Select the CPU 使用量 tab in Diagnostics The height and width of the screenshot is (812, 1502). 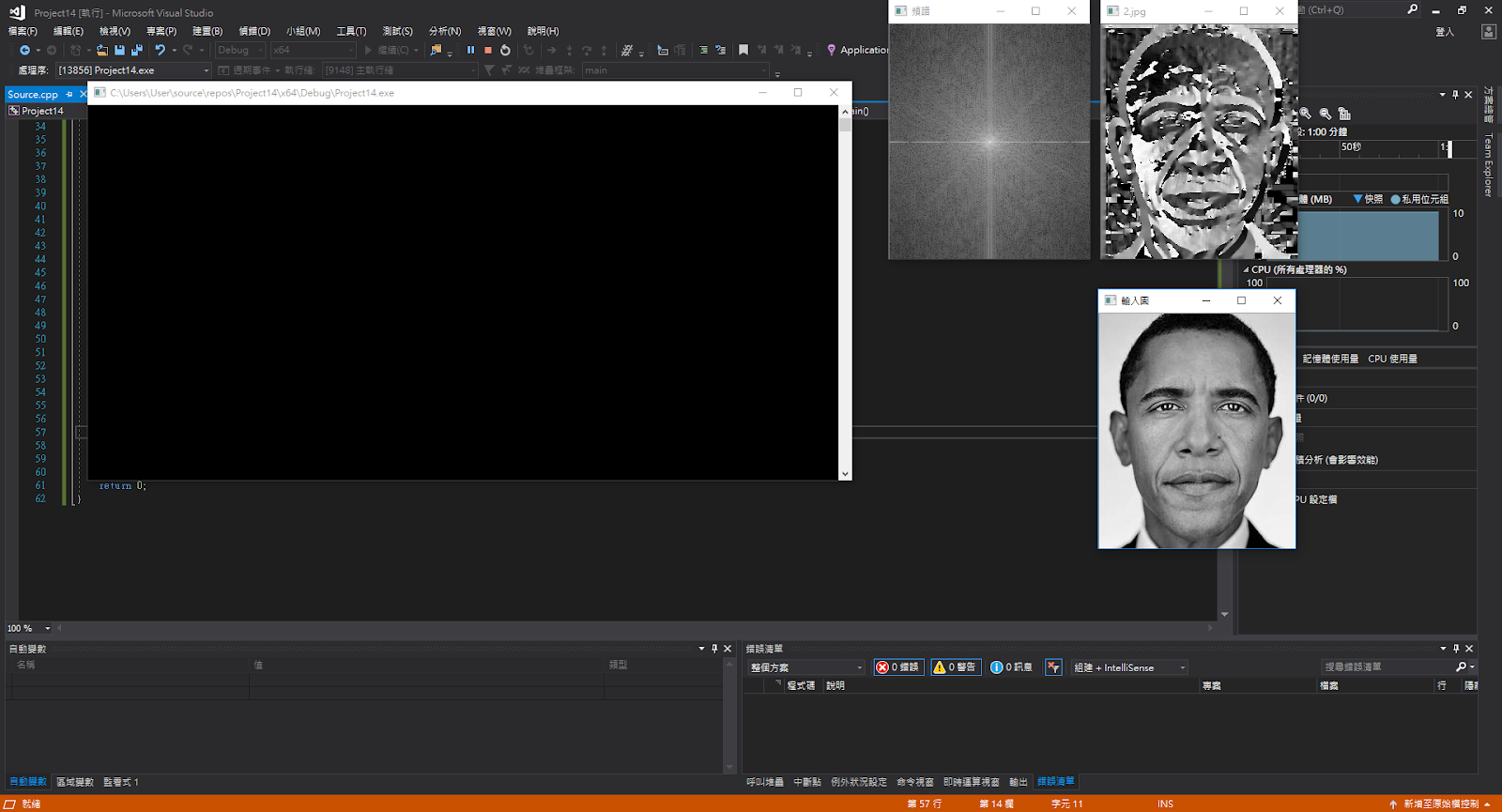coord(1392,359)
